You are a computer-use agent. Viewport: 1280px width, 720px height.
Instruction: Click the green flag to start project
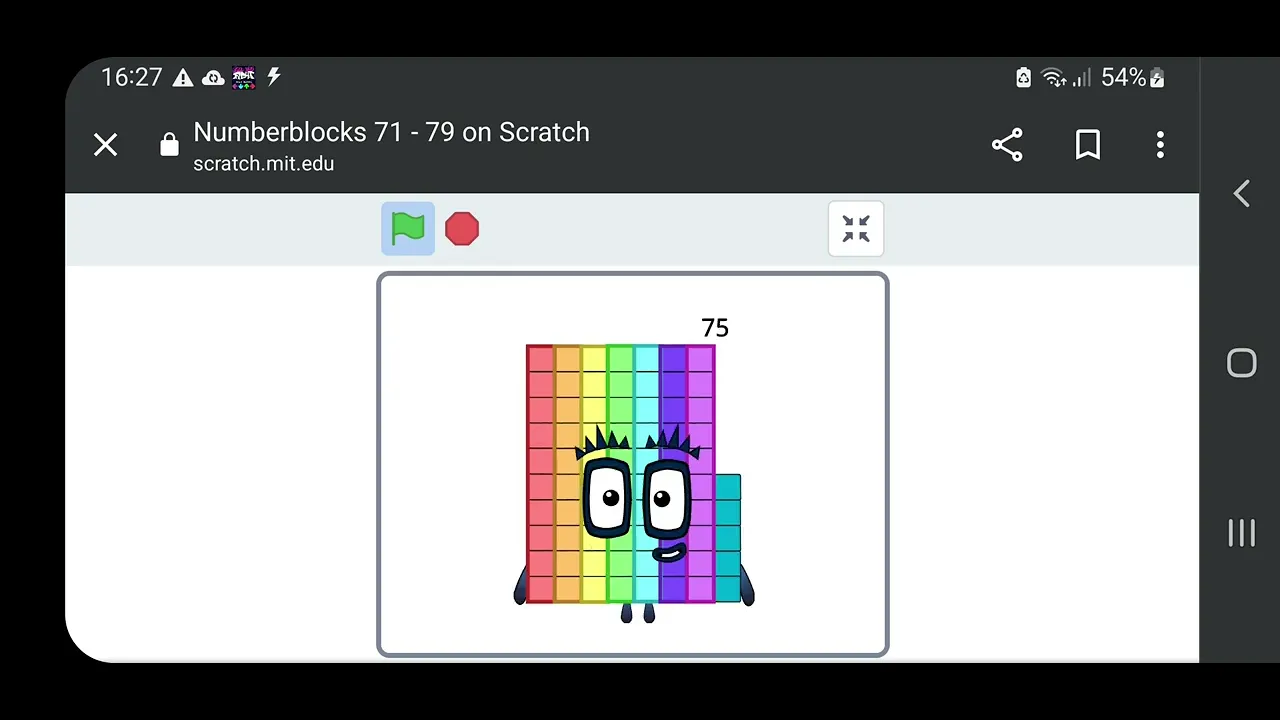[x=408, y=228]
